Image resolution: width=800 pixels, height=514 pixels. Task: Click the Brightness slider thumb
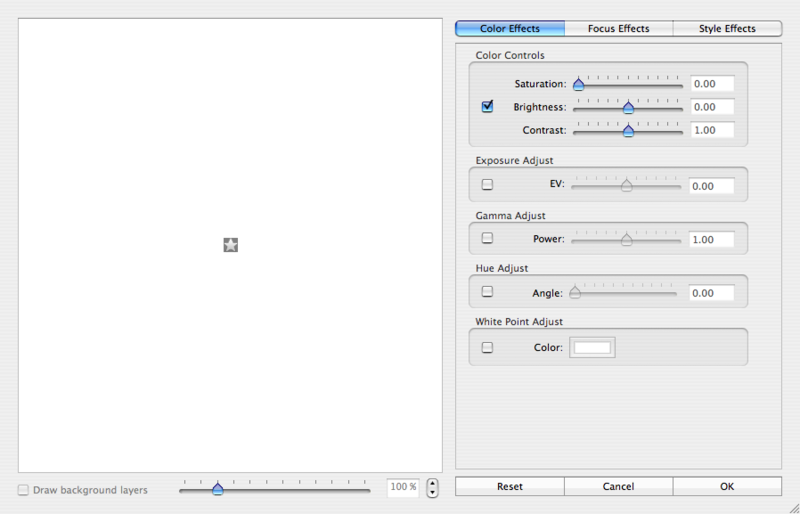(x=628, y=107)
